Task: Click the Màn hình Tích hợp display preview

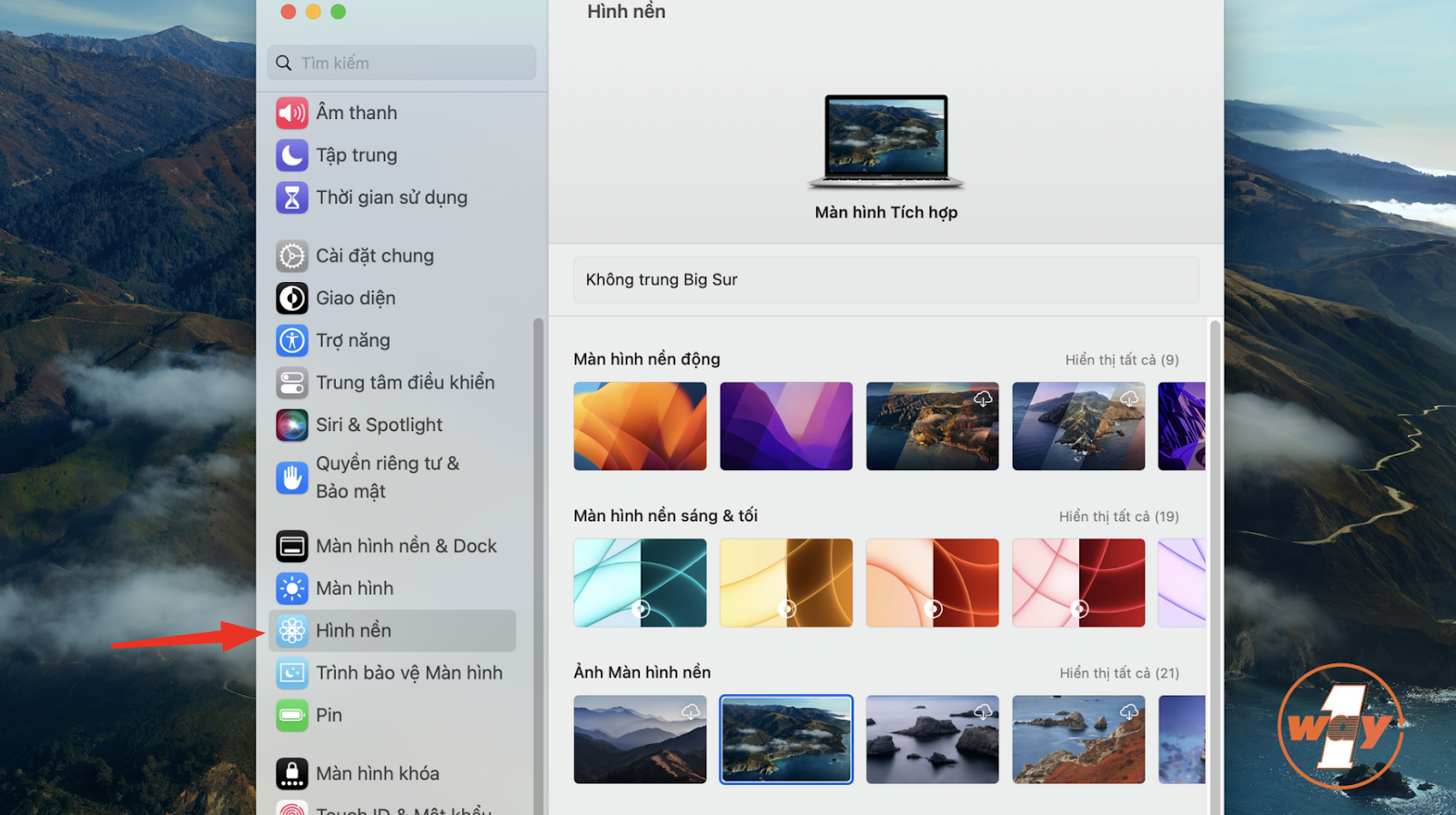Action: [886, 142]
